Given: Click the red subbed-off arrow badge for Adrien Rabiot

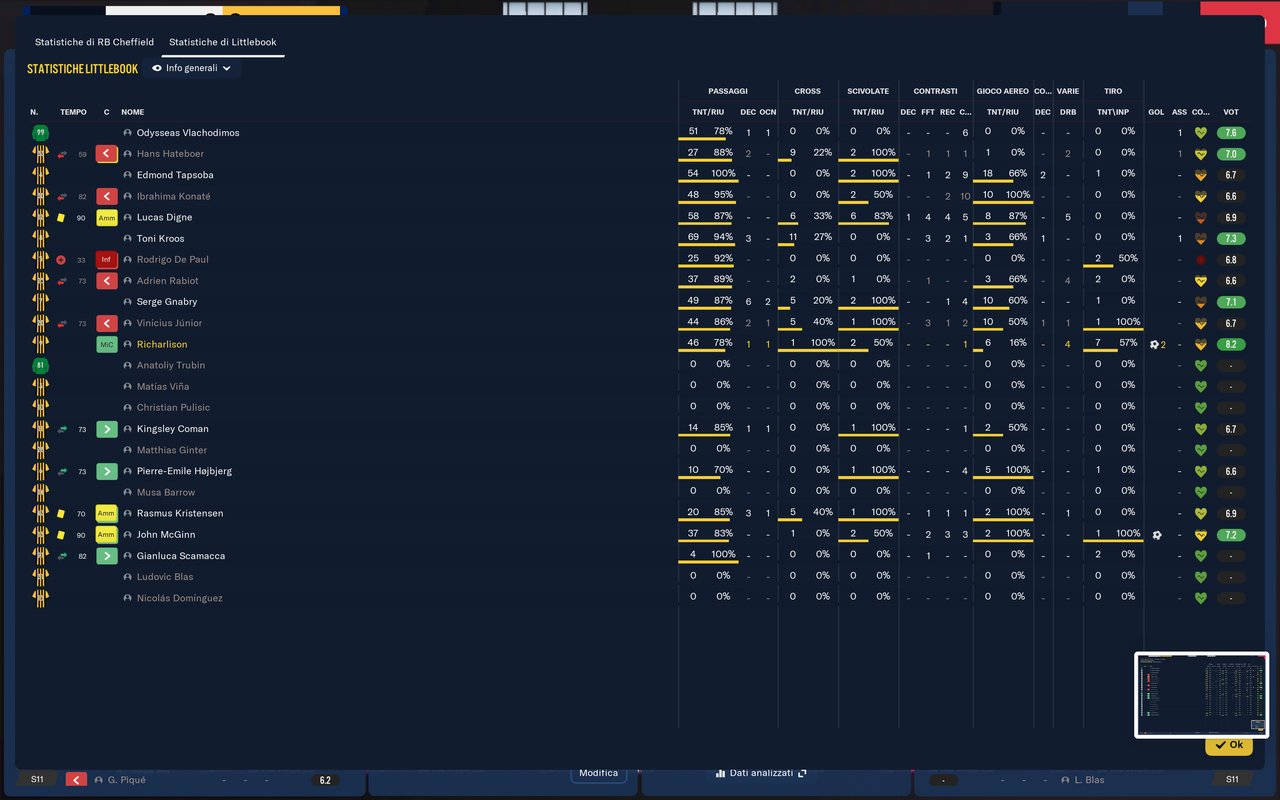Looking at the screenshot, I should pos(107,281).
